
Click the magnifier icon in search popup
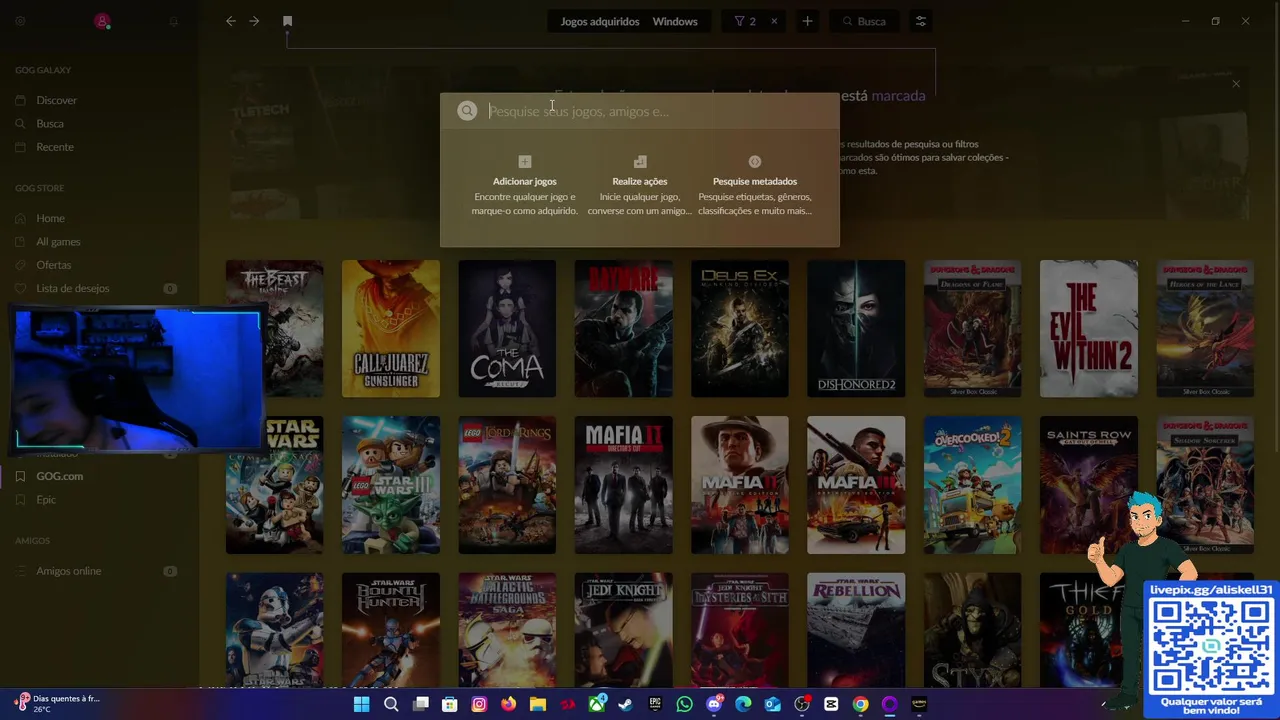click(467, 111)
